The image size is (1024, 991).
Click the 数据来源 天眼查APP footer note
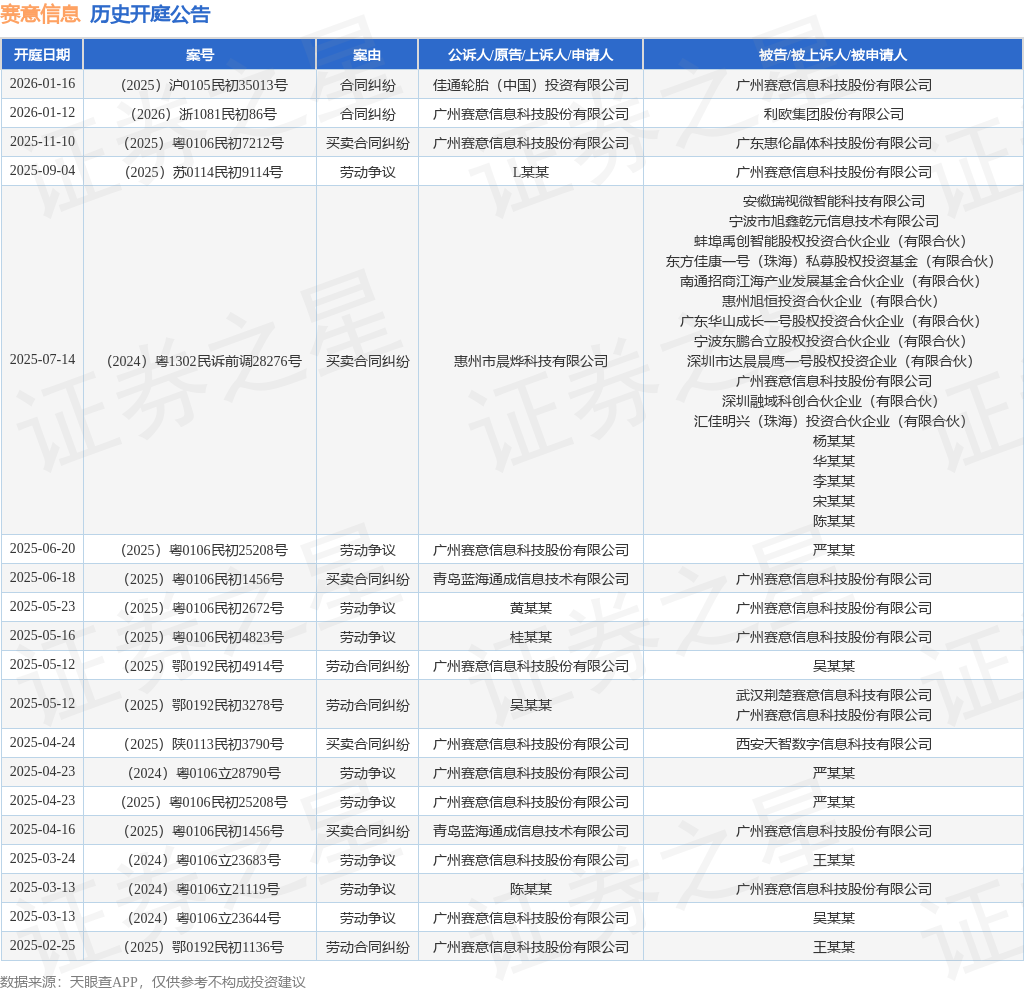[153, 982]
